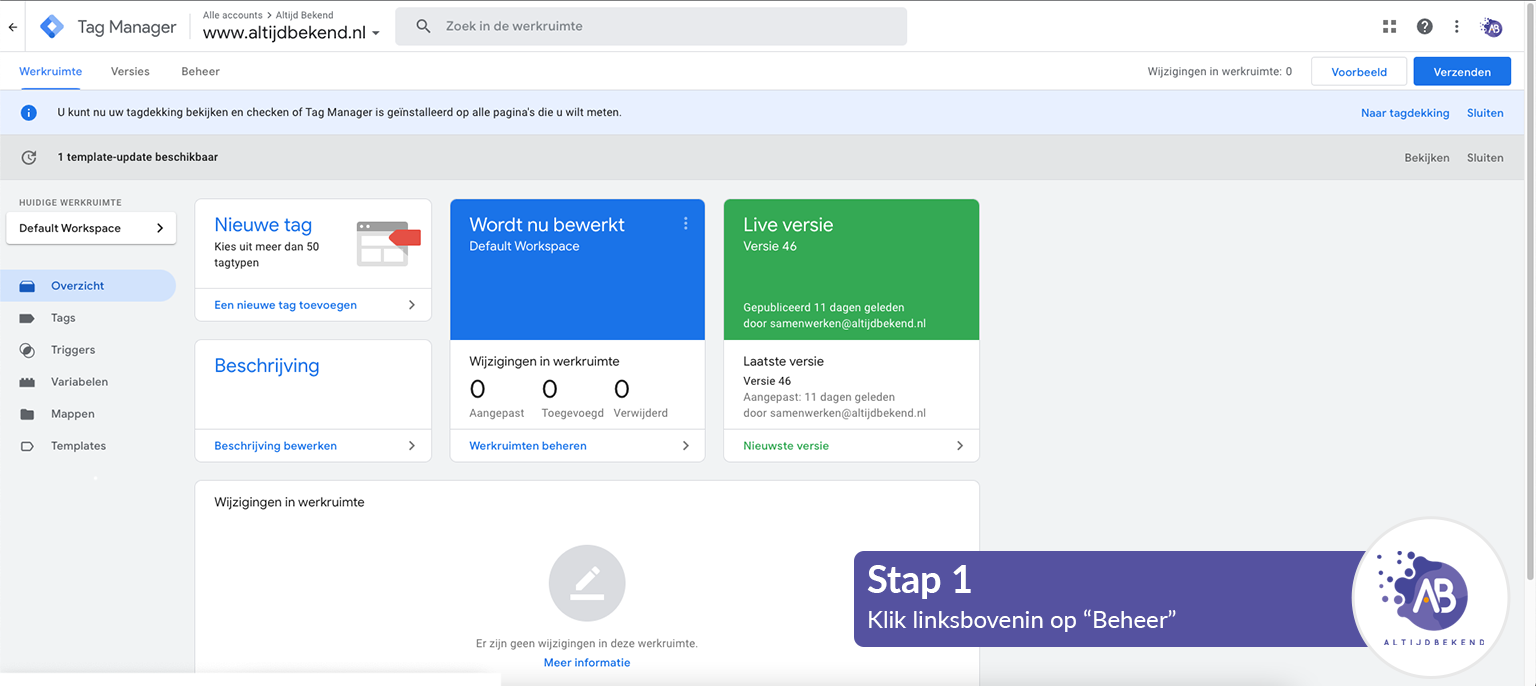Click the template-update refresh icon
1536x686 pixels.
pyautogui.click(x=29, y=157)
